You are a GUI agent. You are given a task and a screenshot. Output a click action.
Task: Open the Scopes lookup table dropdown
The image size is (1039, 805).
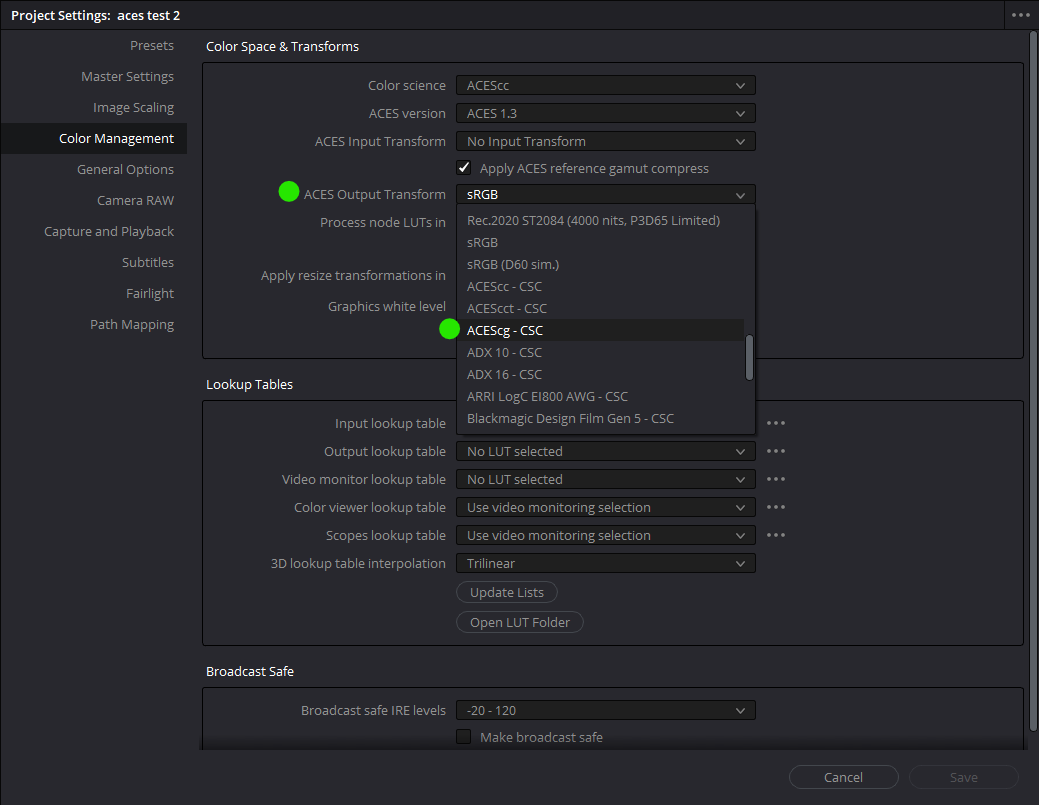606,535
